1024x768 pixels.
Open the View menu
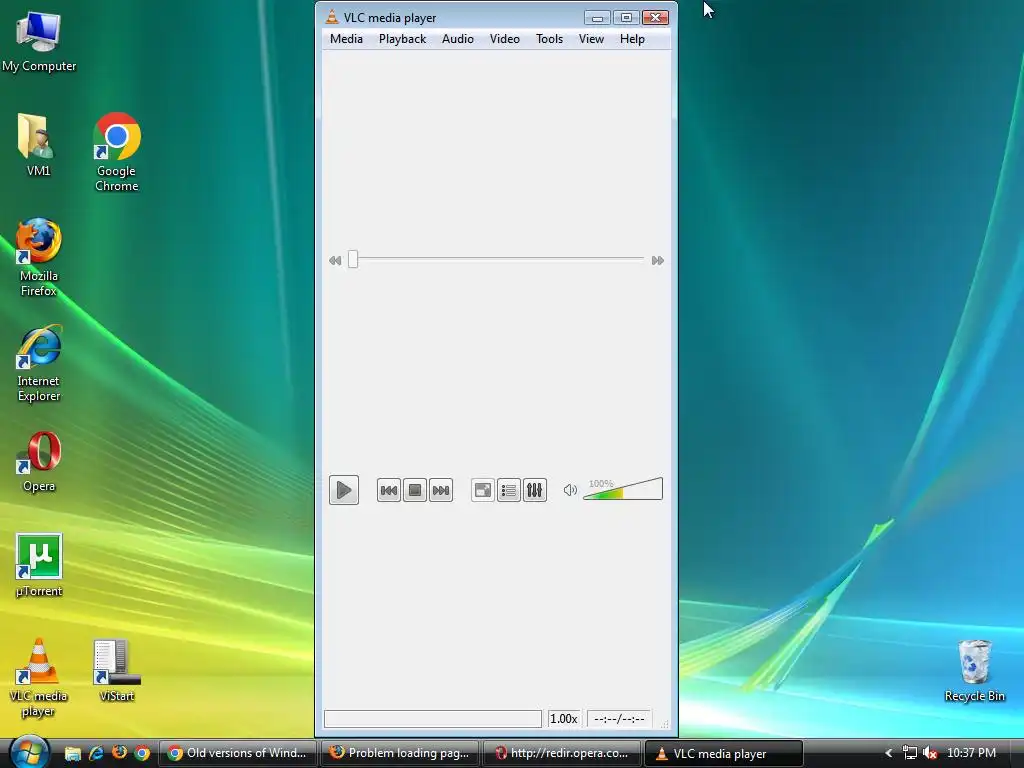[591, 39]
